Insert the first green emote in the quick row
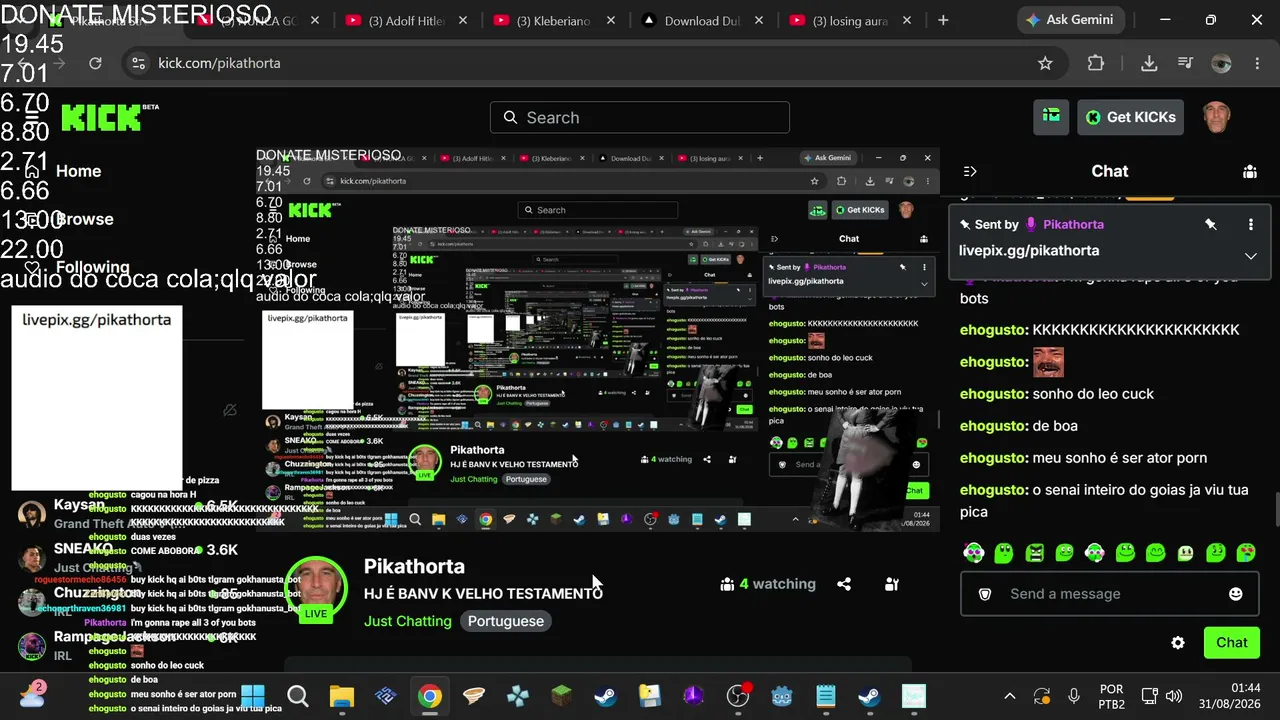The height and width of the screenshot is (720, 1280). 973,552
